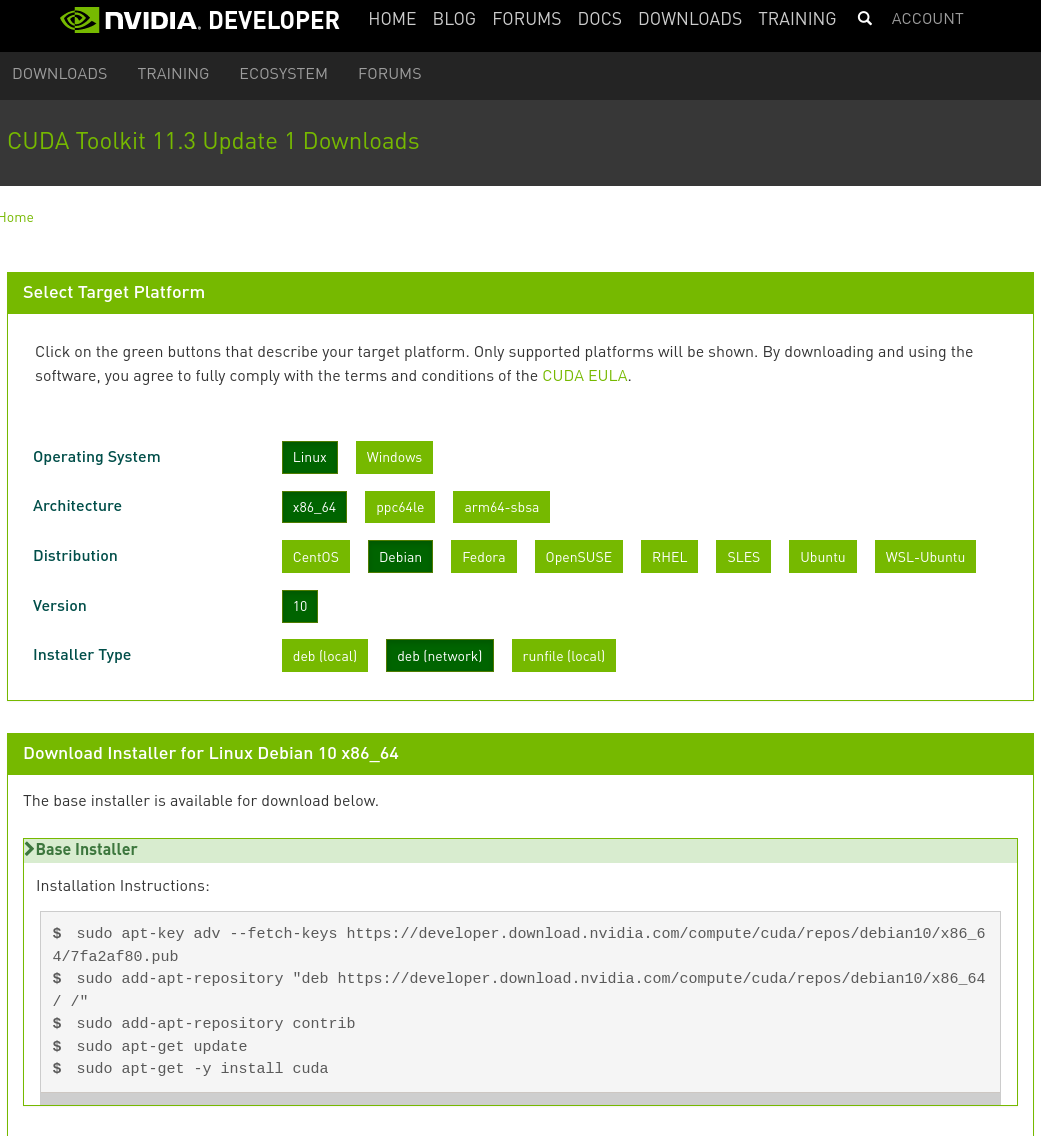Screen dimensions: 1041x1136
Task: Pick OpenSUSE distribution
Action: (579, 556)
